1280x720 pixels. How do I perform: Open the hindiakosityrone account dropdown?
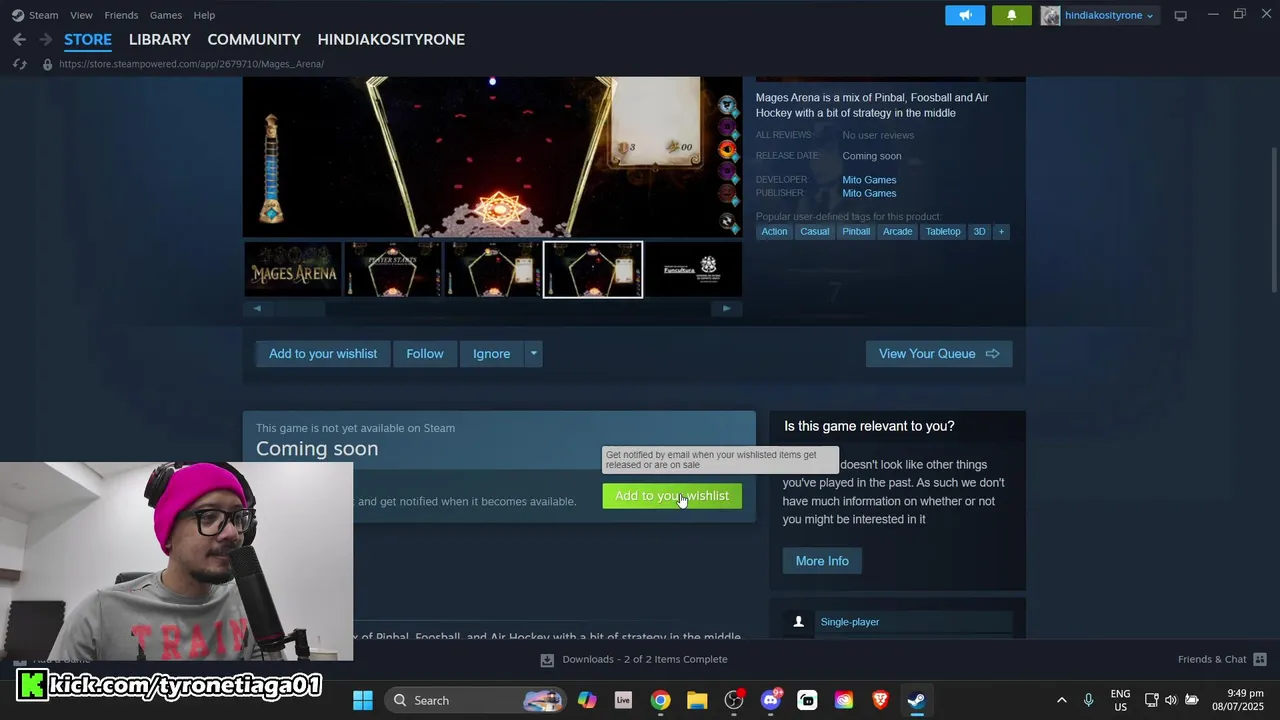click(x=1109, y=15)
